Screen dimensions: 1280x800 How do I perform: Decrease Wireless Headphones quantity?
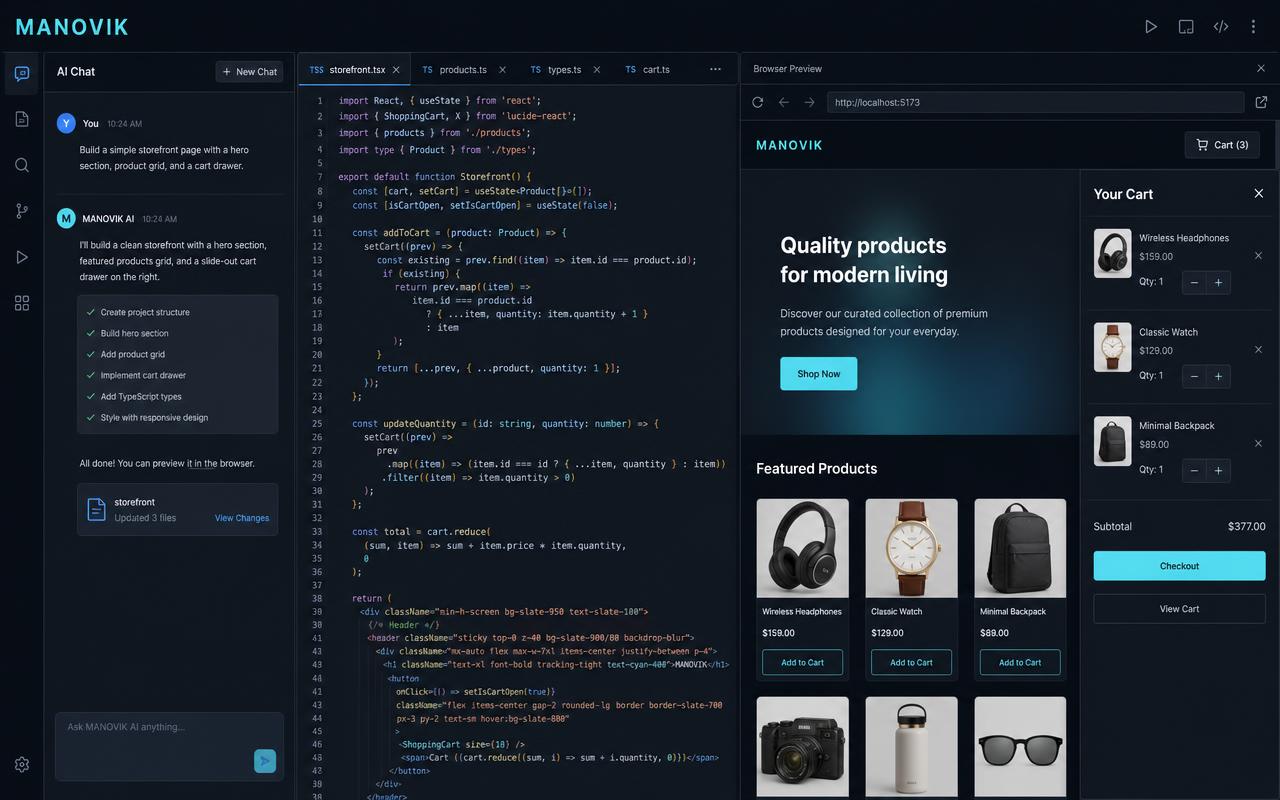pos(1194,283)
